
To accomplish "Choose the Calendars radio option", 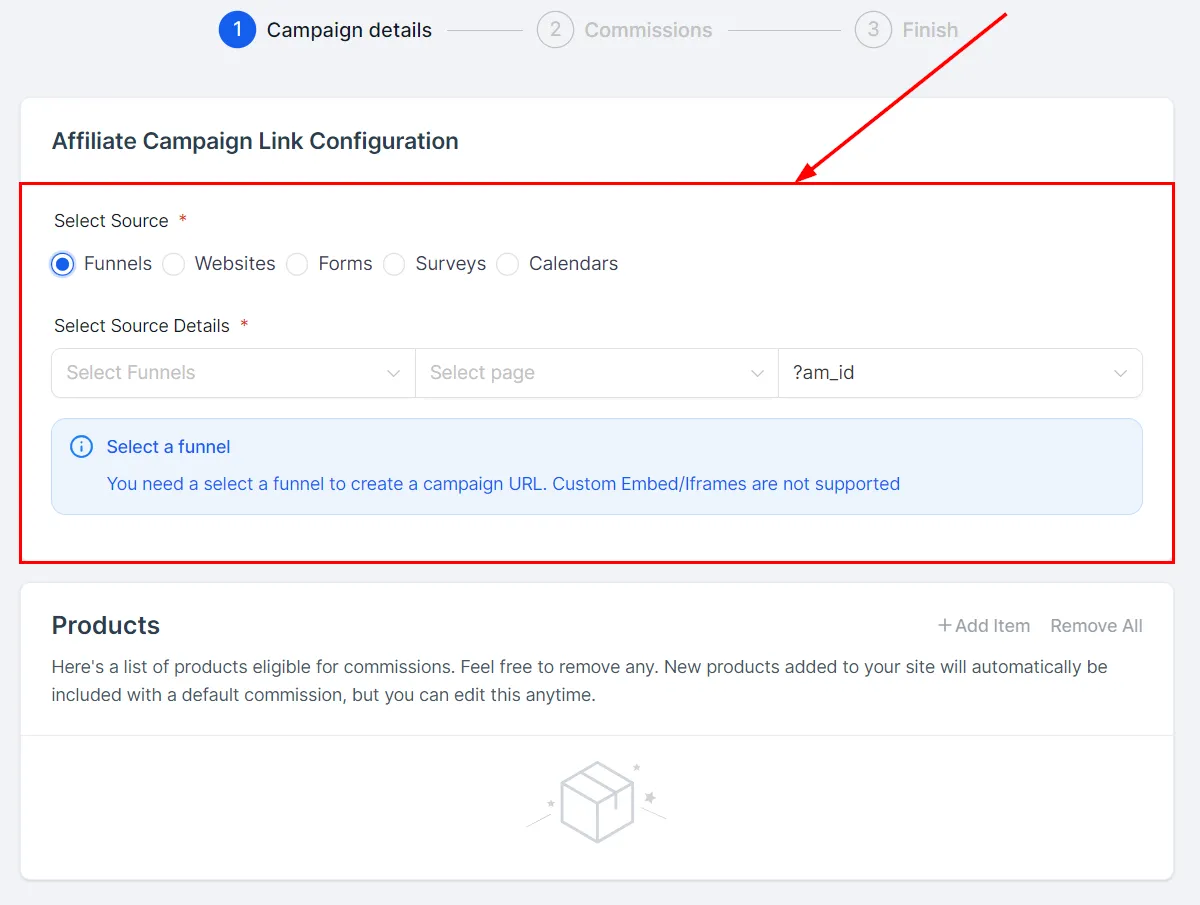I will [x=508, y=264].
